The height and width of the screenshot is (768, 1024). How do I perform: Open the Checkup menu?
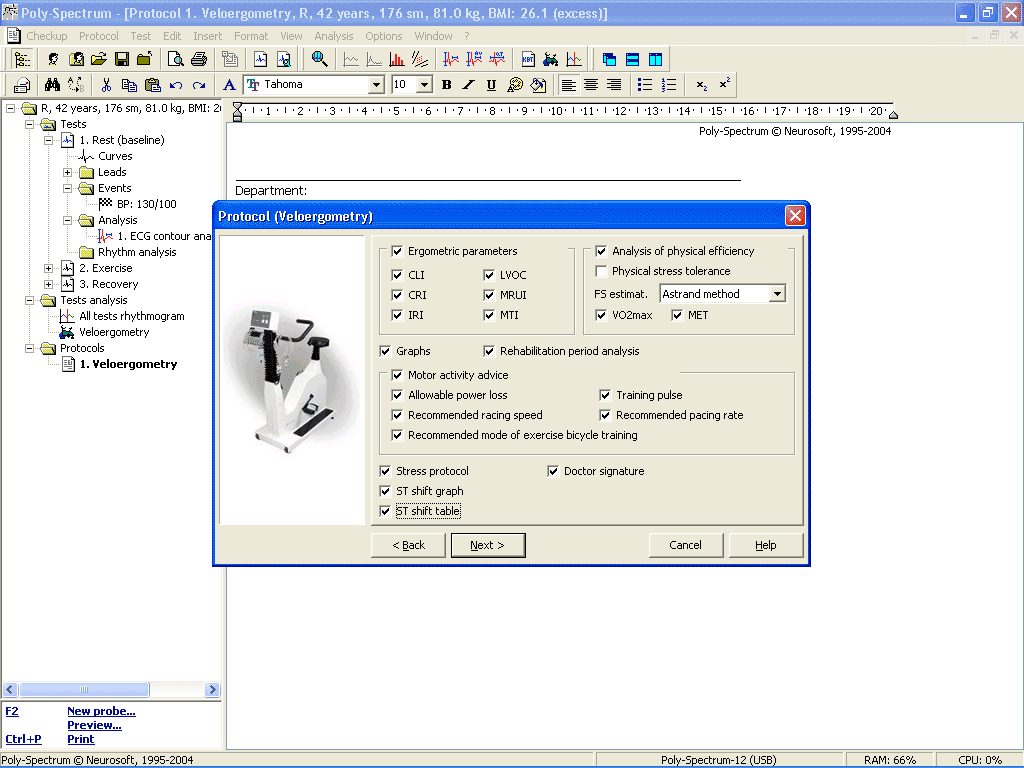coord(46,36)
